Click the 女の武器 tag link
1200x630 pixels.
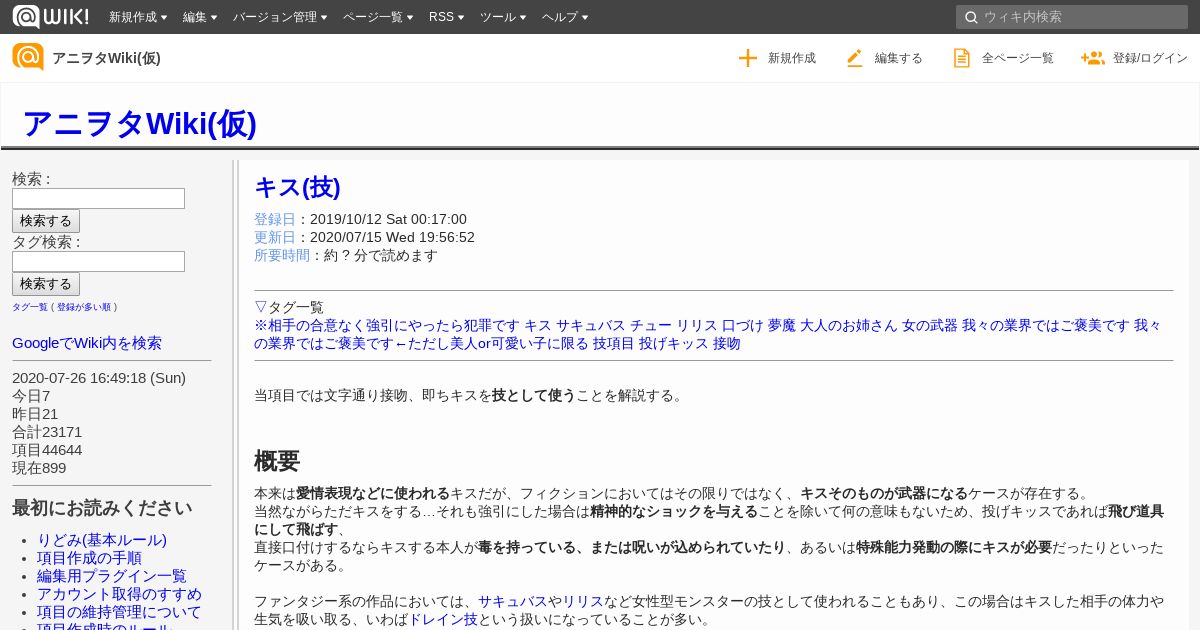[930, 325]
